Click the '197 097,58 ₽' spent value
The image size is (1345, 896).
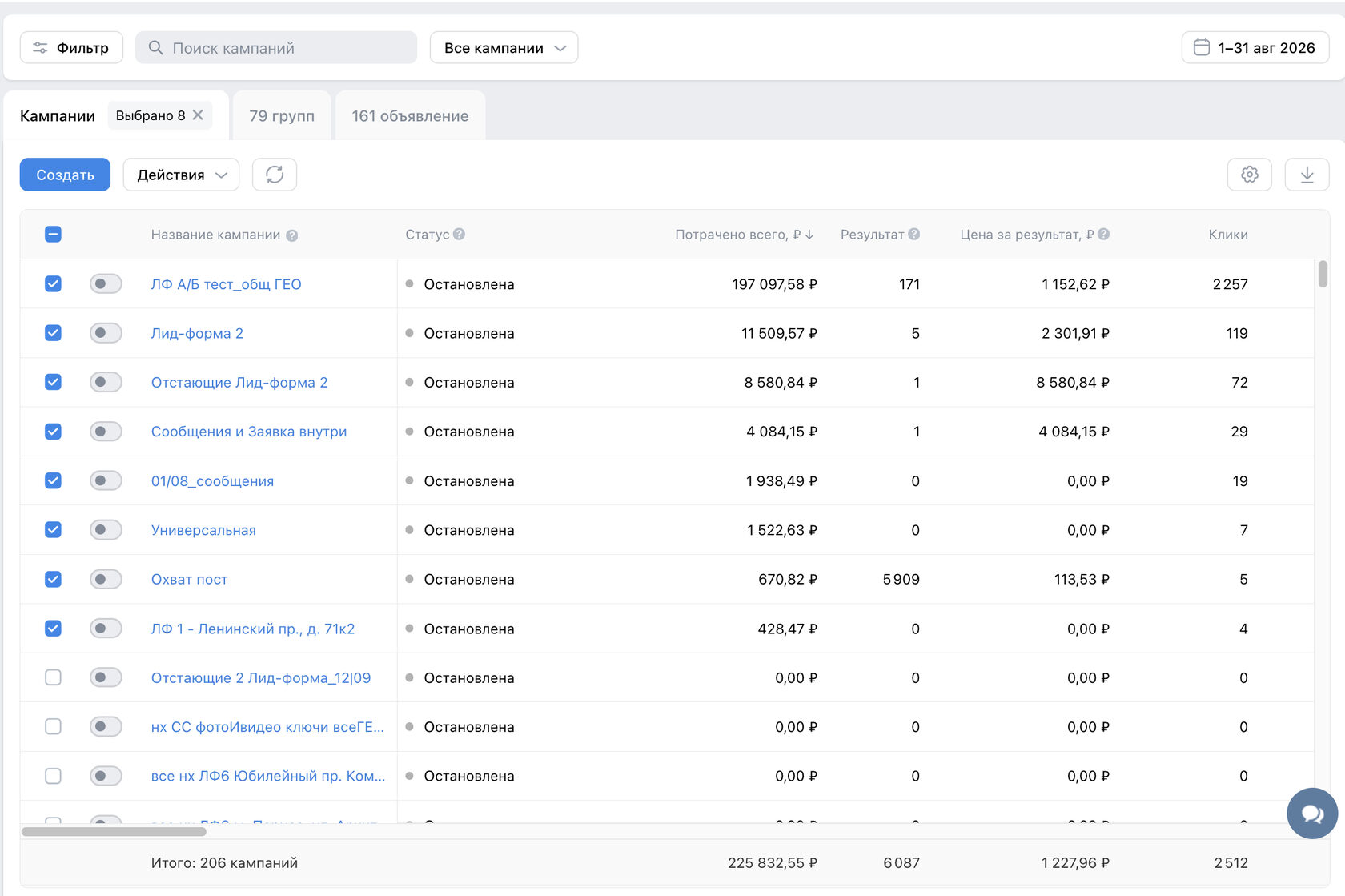click(774, 284)
